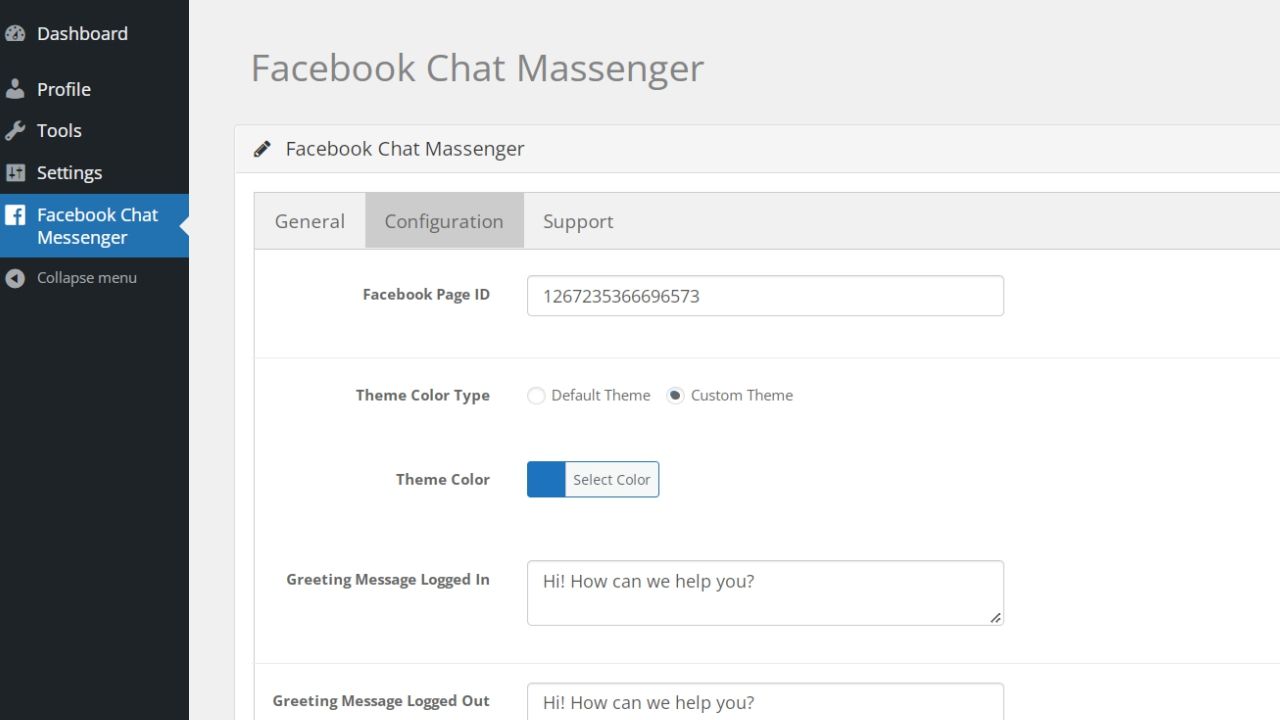
Task: Click the pencil icon in panel header
Action: click(262, 149)
